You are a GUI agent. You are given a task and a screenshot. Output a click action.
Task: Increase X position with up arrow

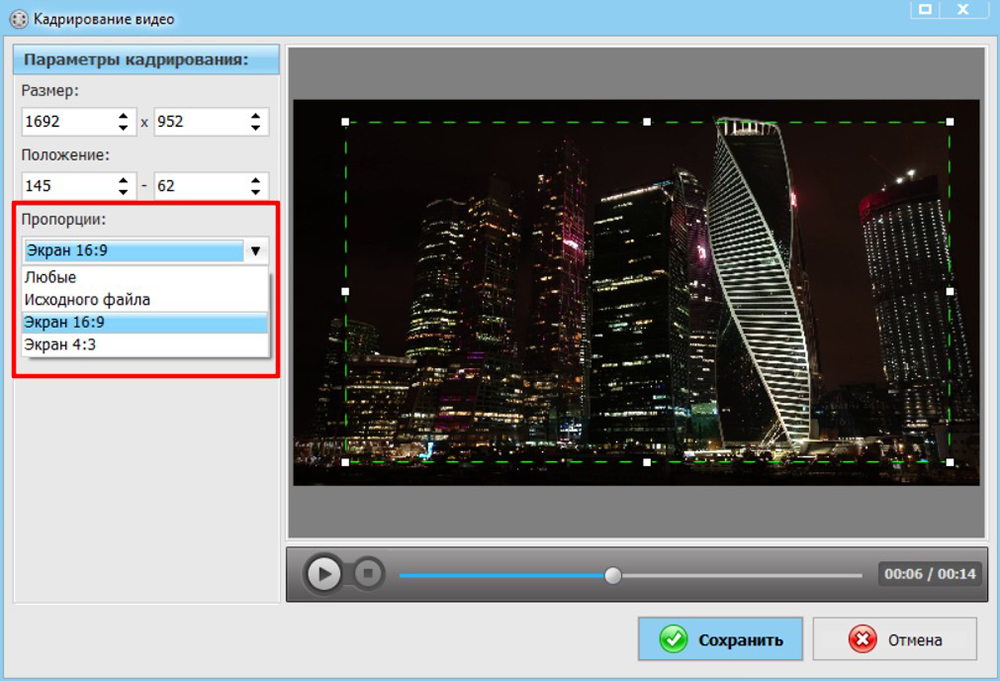pyautogui.click(x=123, y=180)
